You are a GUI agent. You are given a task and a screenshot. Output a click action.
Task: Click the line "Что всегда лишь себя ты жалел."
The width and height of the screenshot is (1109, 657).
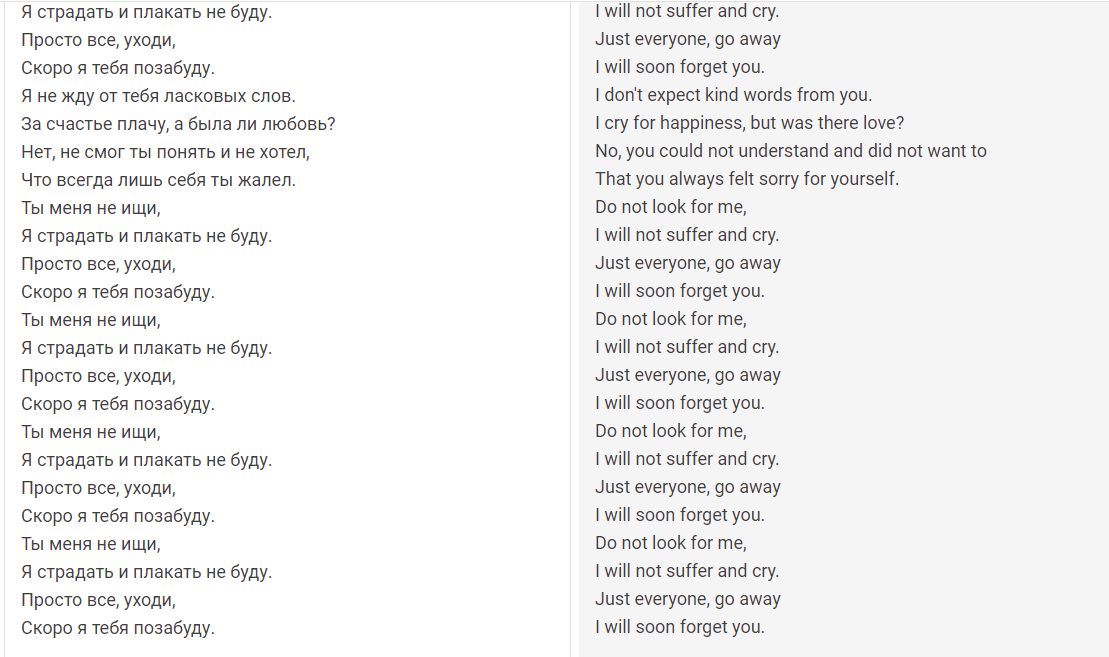158,180
